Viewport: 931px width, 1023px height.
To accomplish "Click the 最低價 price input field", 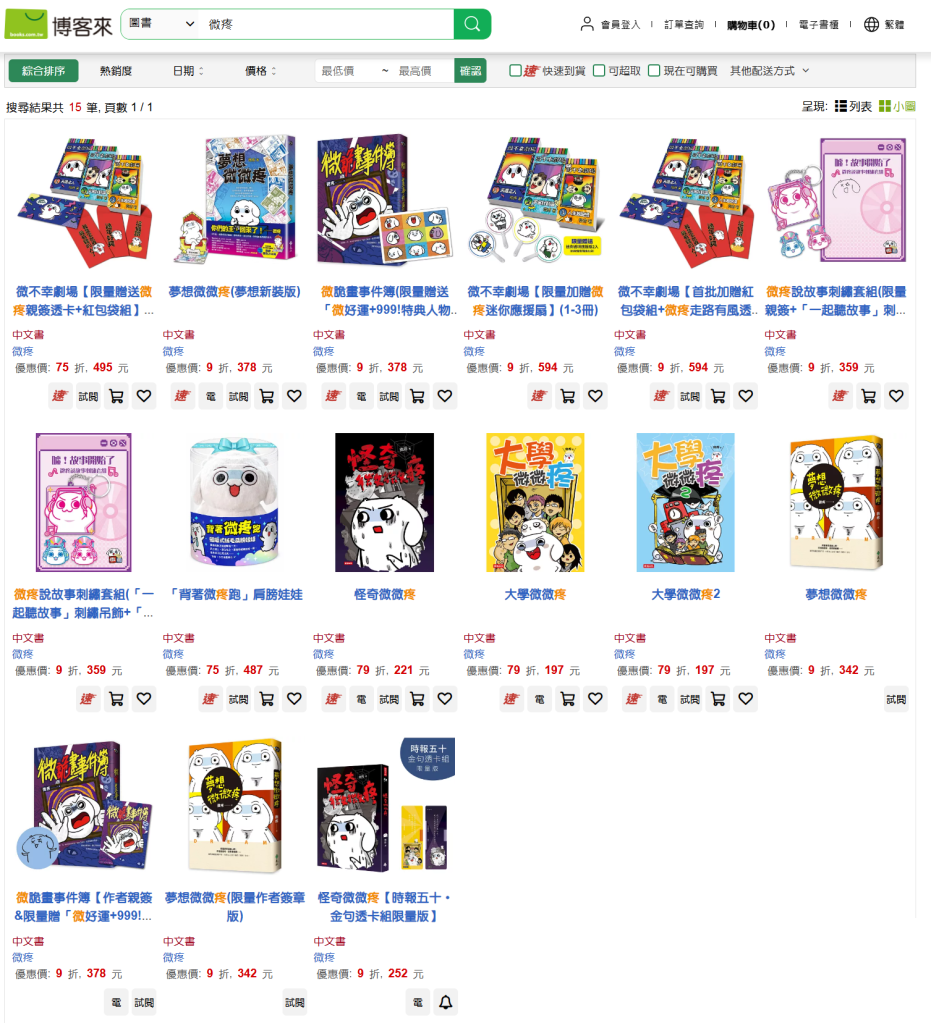I will tap(344, 70).
